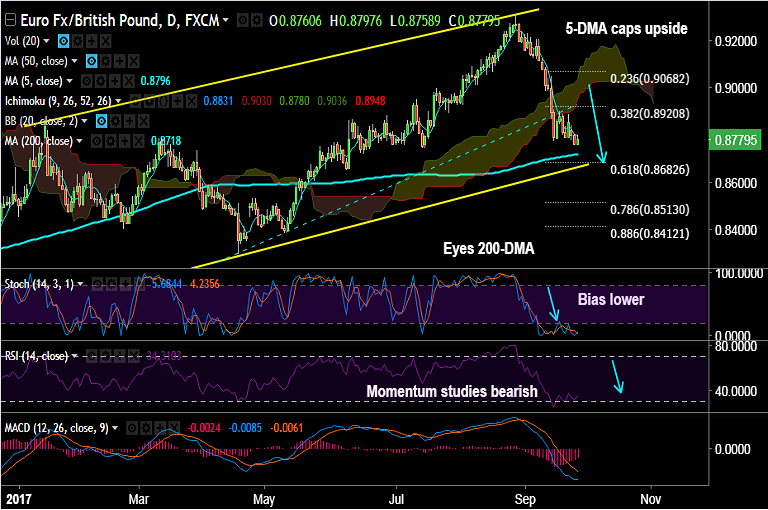Open MACD indicator settings gear
Viewport: 768px width, 510px height.
point(146,428)
